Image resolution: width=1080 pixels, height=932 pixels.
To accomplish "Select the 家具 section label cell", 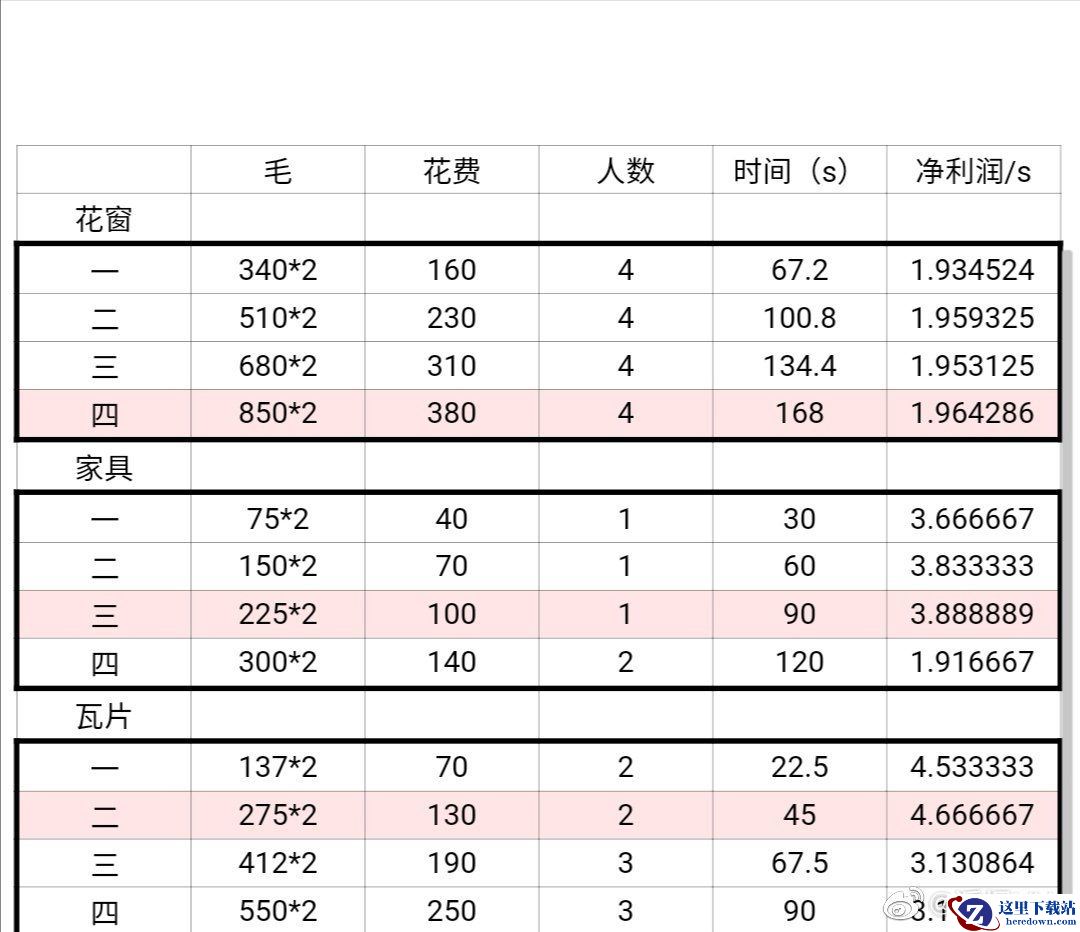I will 104,467.
